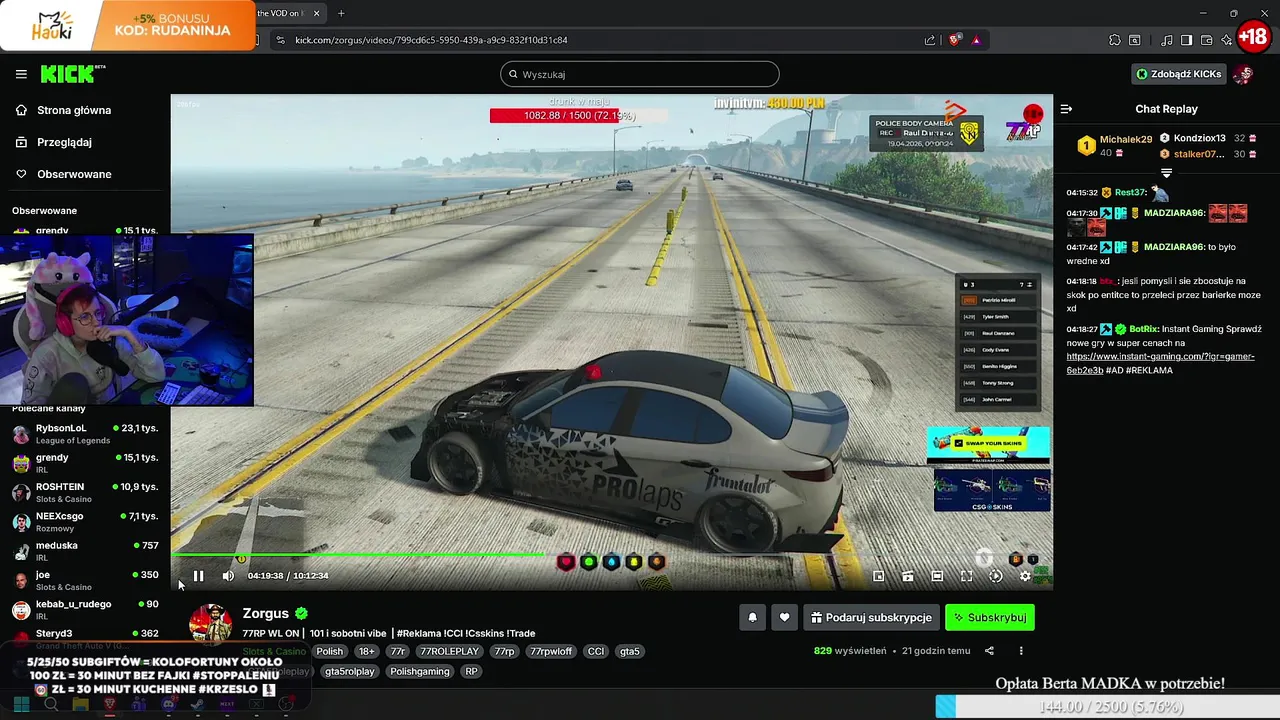Follow Zorgus with the heart button
1280x720 pixels.
click(x=785, y=618)
